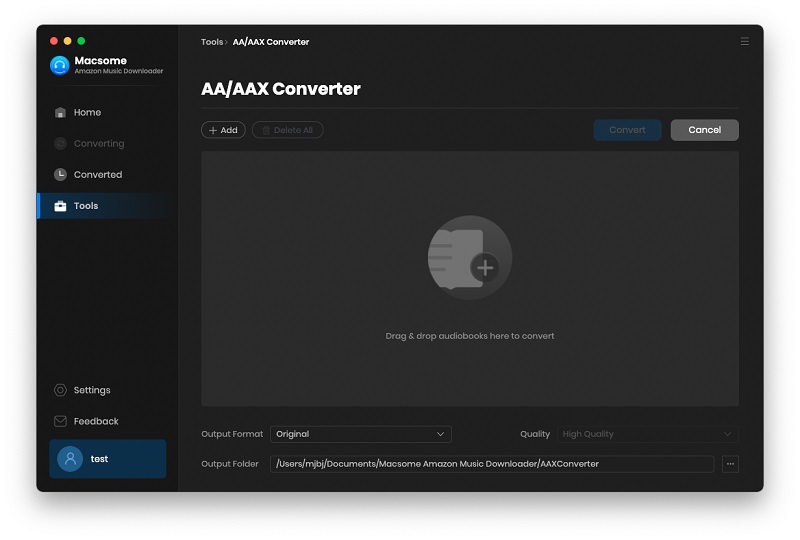This screenshot has width=800, height=540.
Task: Close the window with red button
Action: point(54,41)
